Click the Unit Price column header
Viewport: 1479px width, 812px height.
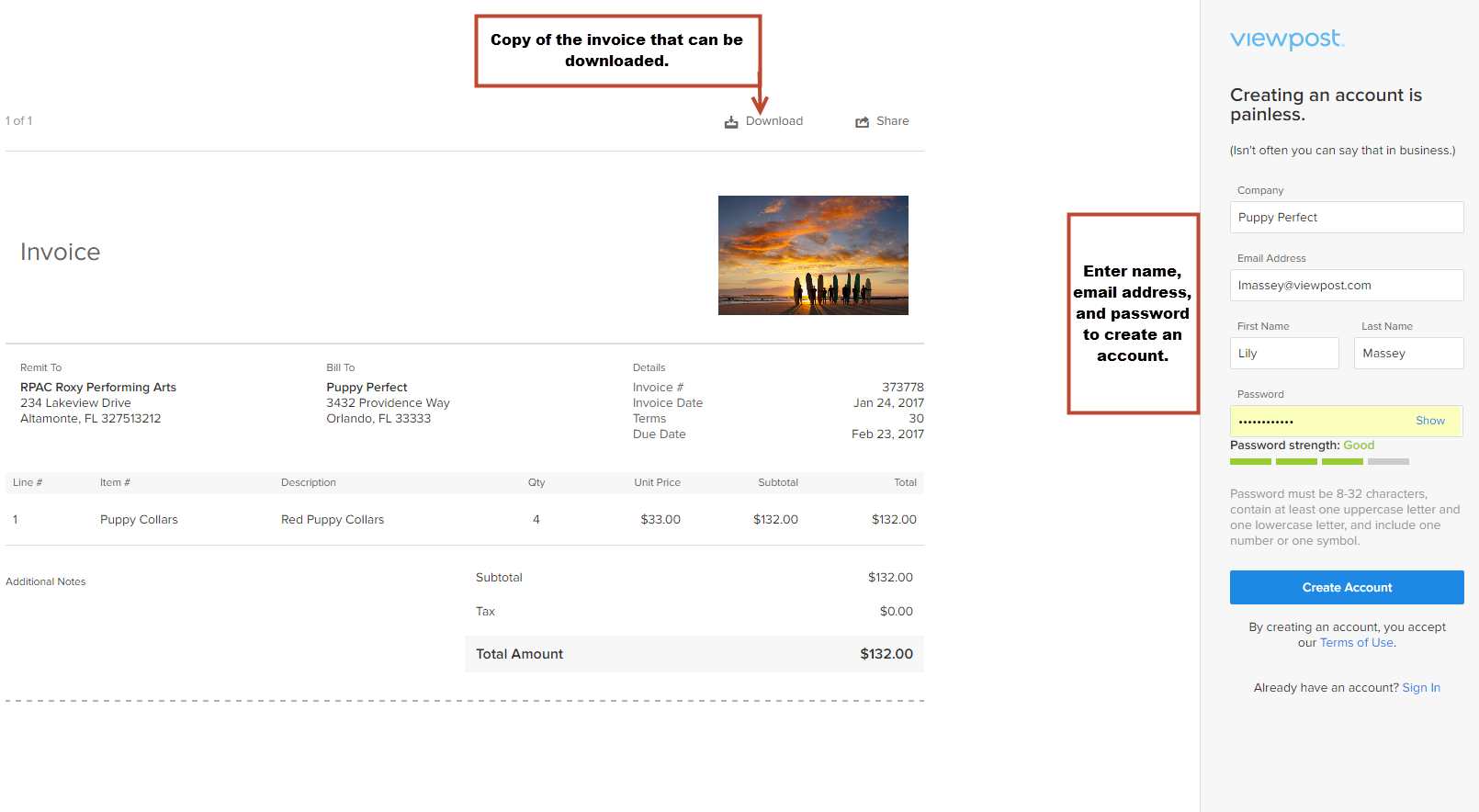657,483
